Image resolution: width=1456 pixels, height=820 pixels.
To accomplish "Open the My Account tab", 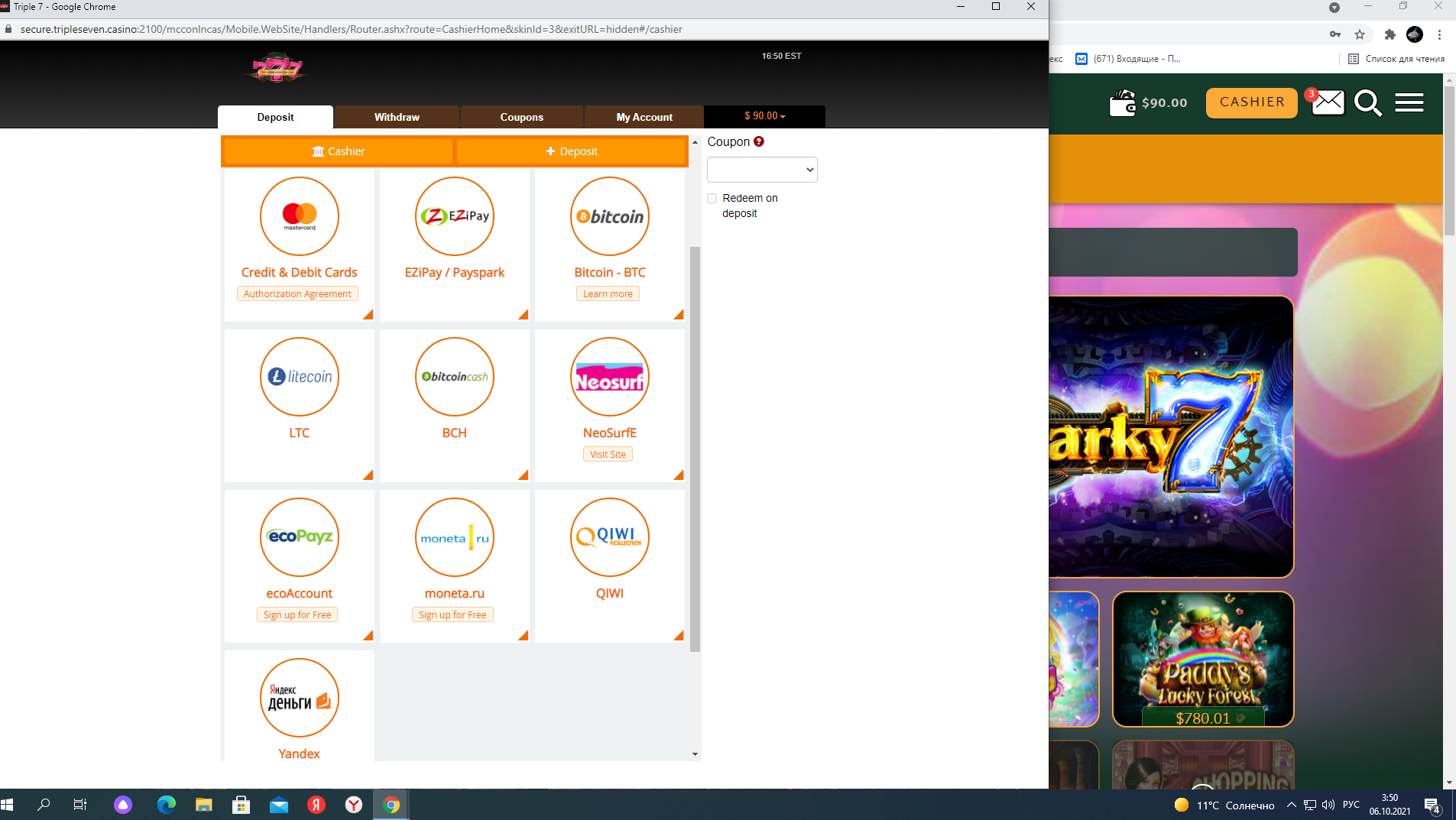I will coord(644,117).
